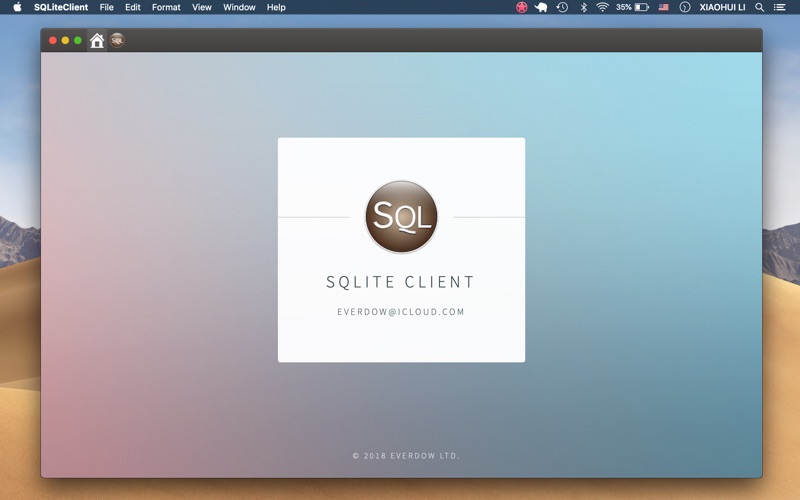Open the Wi-Fi status menu
Viewport: 800px width, 500px height.
(x=603, y=7)
